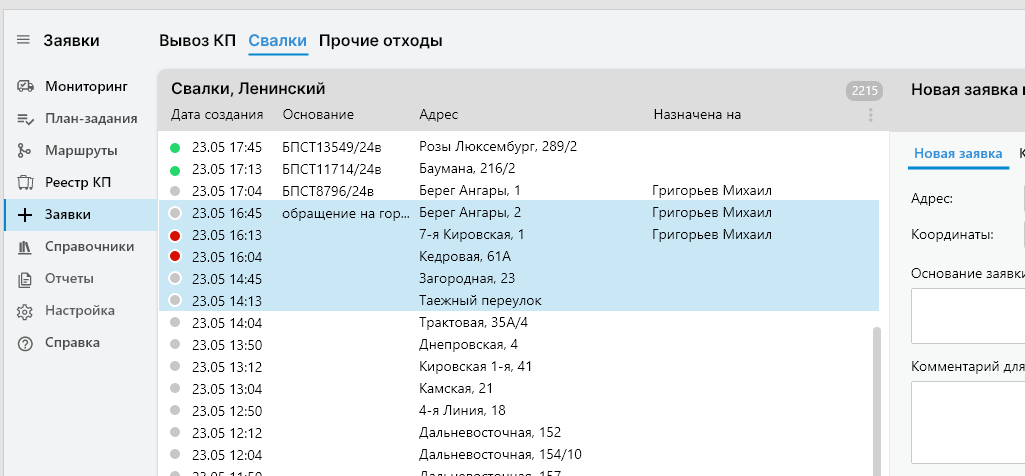Open table column options three-dot menu

pos(870,115)
